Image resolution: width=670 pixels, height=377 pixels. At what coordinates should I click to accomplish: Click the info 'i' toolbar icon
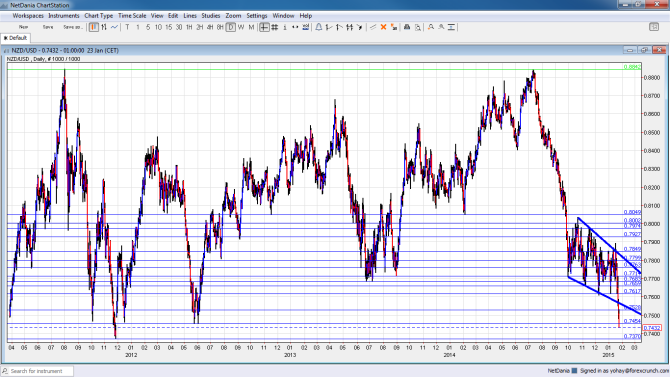[285, 27]
